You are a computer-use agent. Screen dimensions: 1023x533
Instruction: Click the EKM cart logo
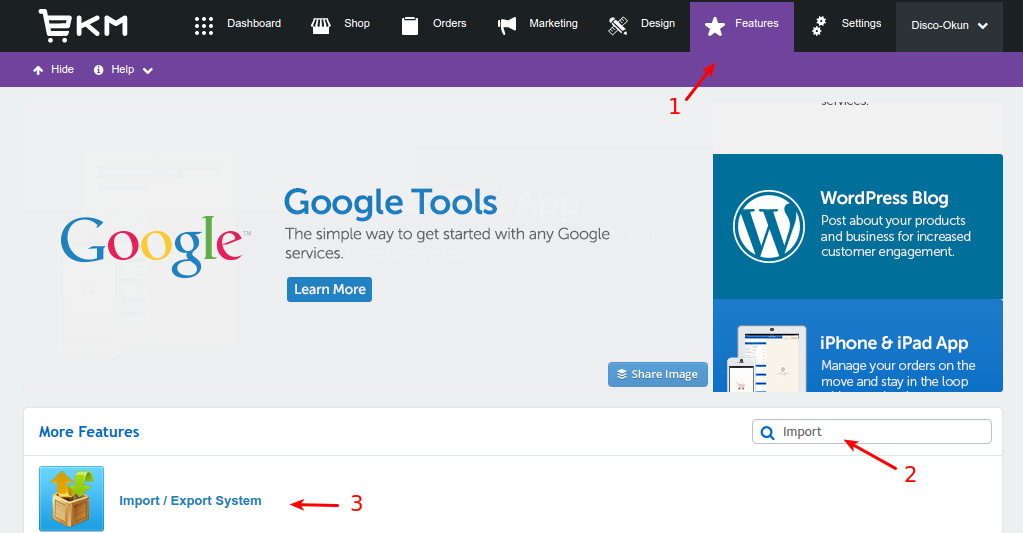point(83,26)
